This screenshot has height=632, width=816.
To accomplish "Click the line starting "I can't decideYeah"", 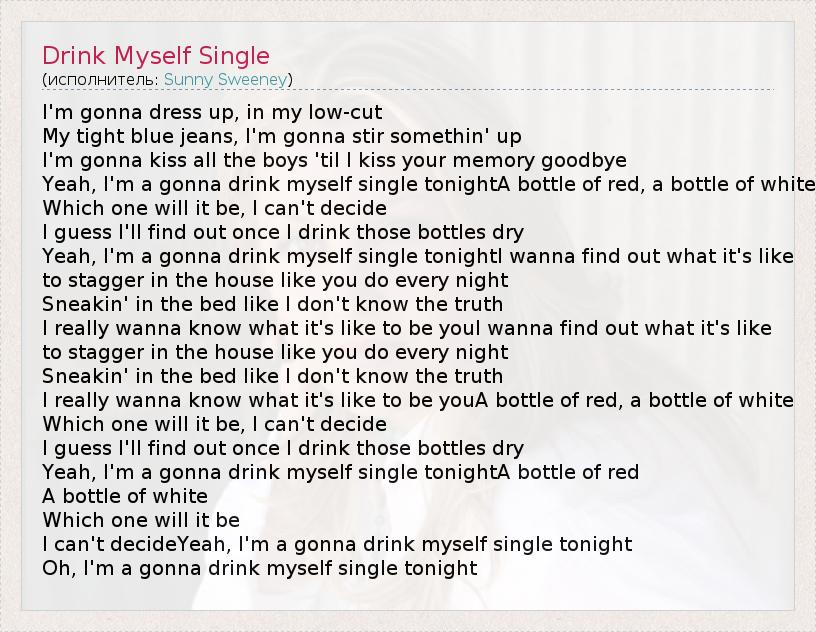I will pyautogui.click(x=337, y=544).
